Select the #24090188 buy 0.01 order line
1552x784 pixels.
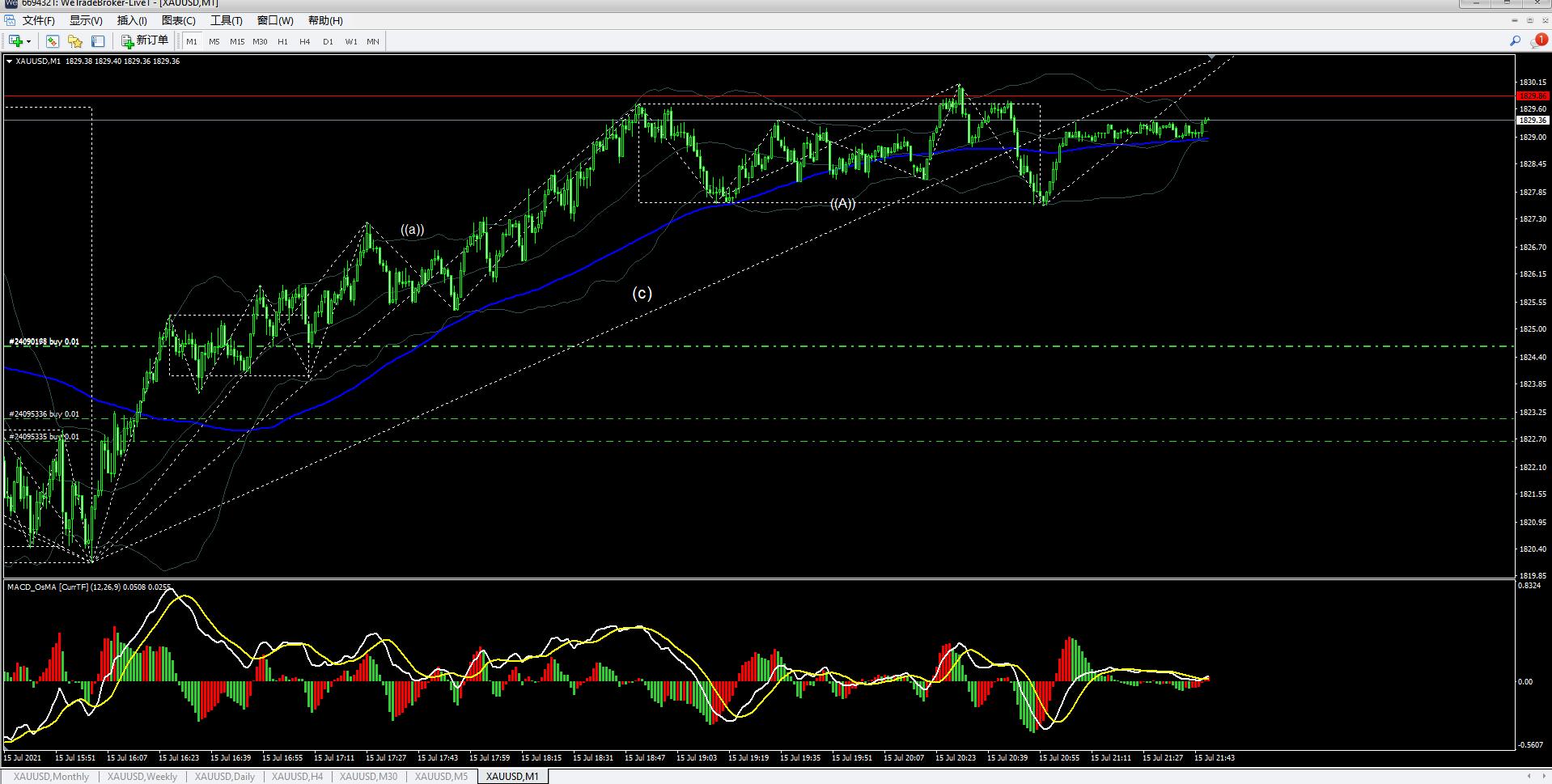45,341
